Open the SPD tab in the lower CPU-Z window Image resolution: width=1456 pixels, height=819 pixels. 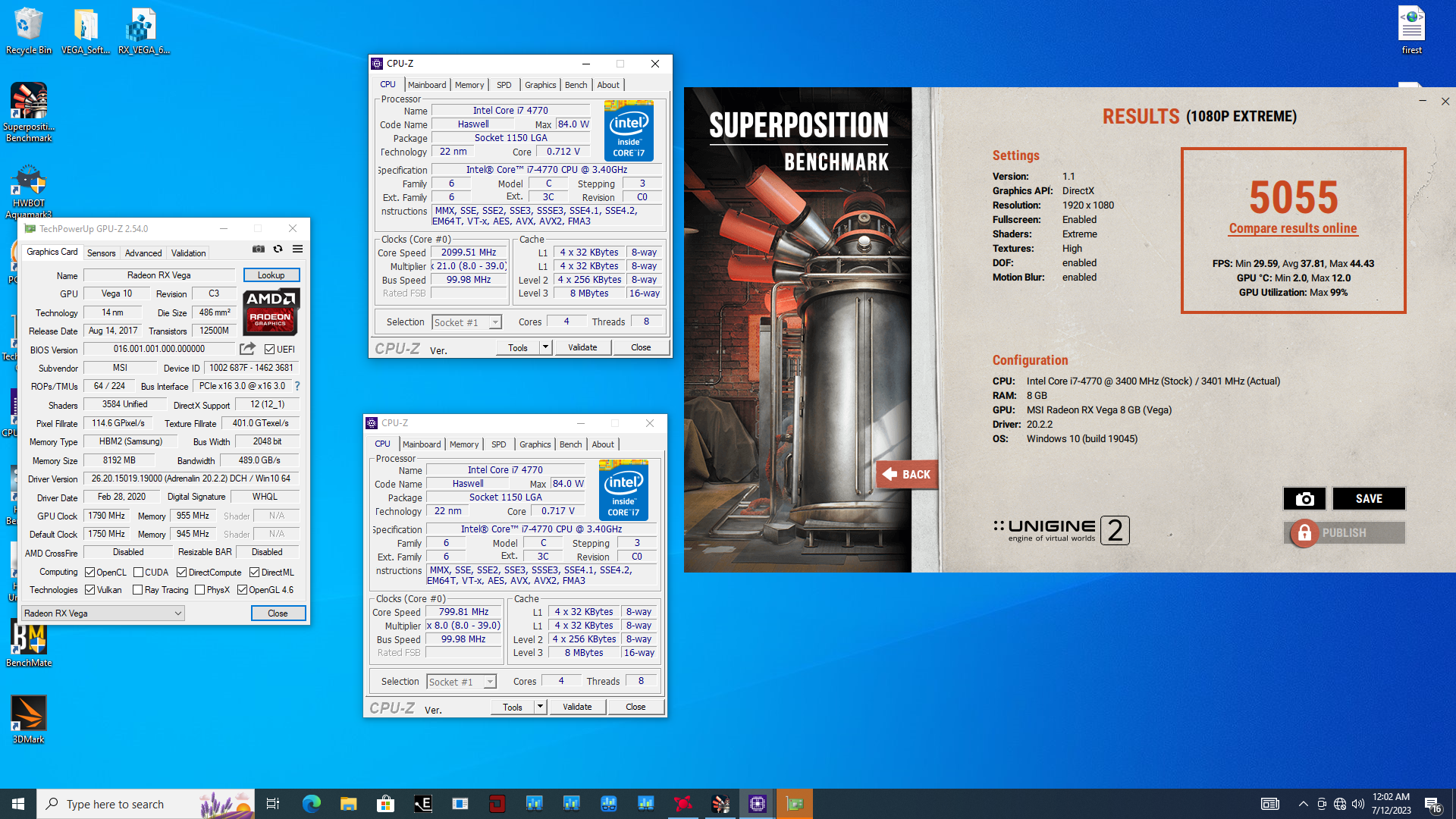pos(499,444)
